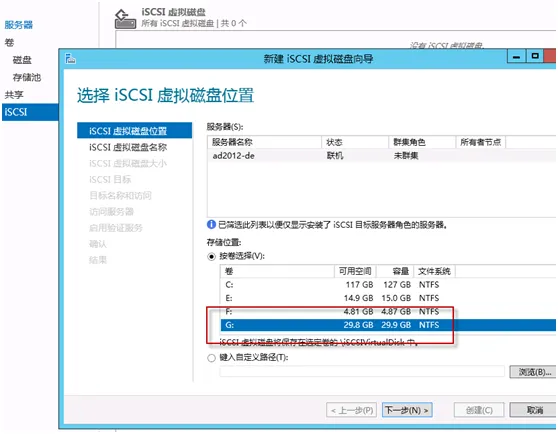Click the 取消 button
The image size is (558, 434).
click(x=534, y=410)
